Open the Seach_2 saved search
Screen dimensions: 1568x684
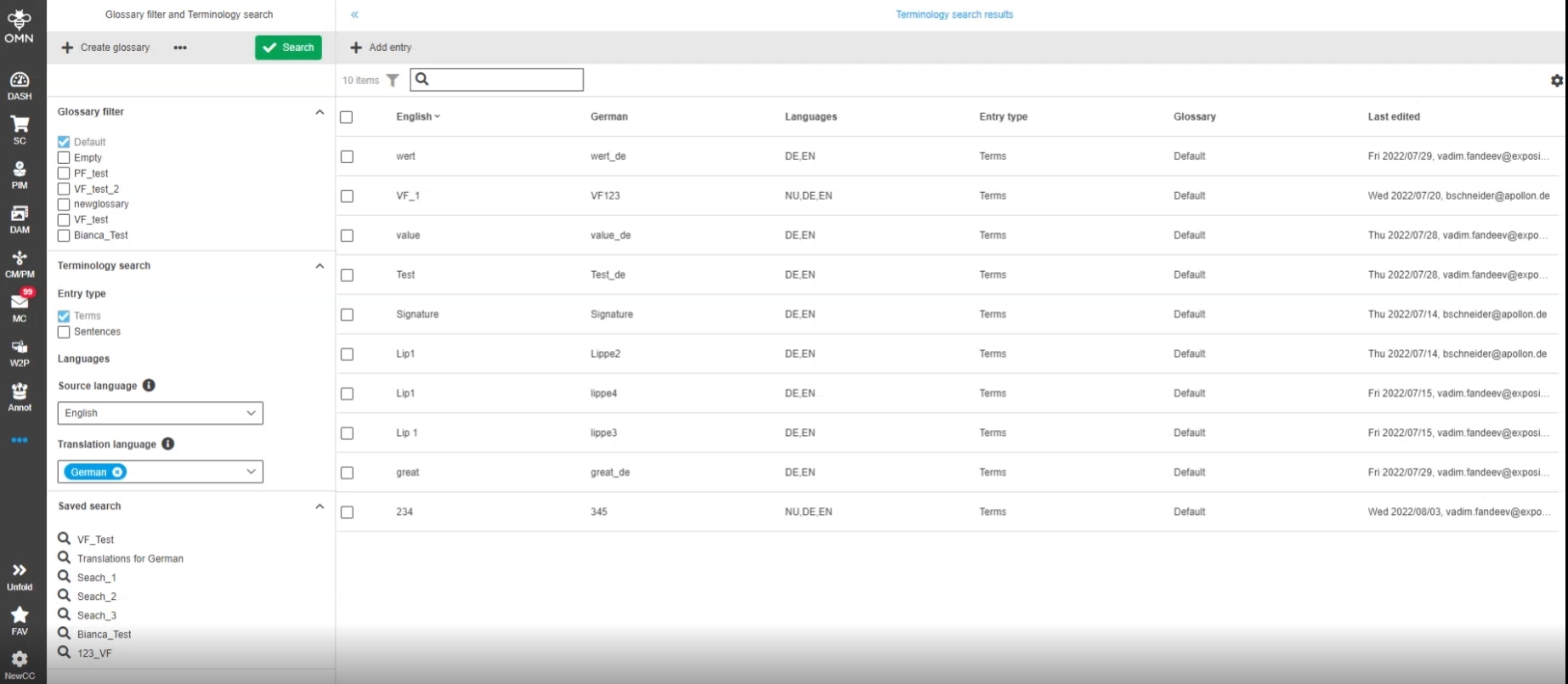pos(97,596)
